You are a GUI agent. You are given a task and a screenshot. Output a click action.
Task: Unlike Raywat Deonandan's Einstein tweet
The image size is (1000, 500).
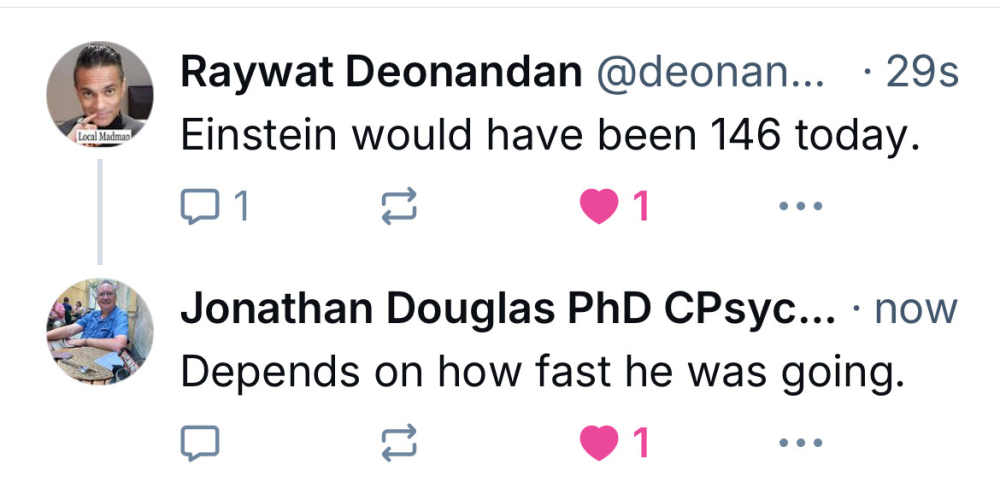[x=599, y=207]
